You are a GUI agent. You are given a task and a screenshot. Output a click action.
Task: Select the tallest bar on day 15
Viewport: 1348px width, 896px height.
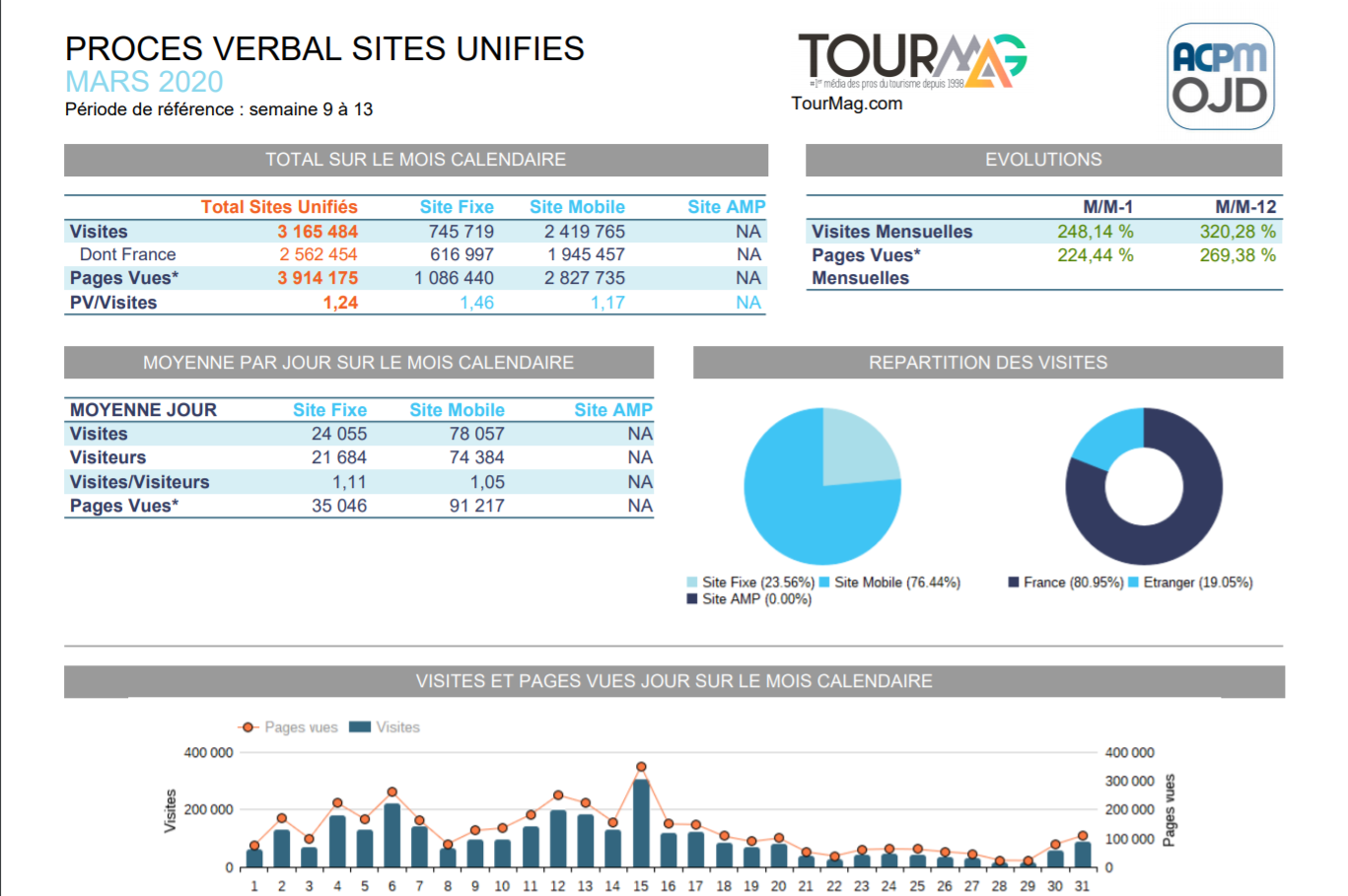pos(641,823)
